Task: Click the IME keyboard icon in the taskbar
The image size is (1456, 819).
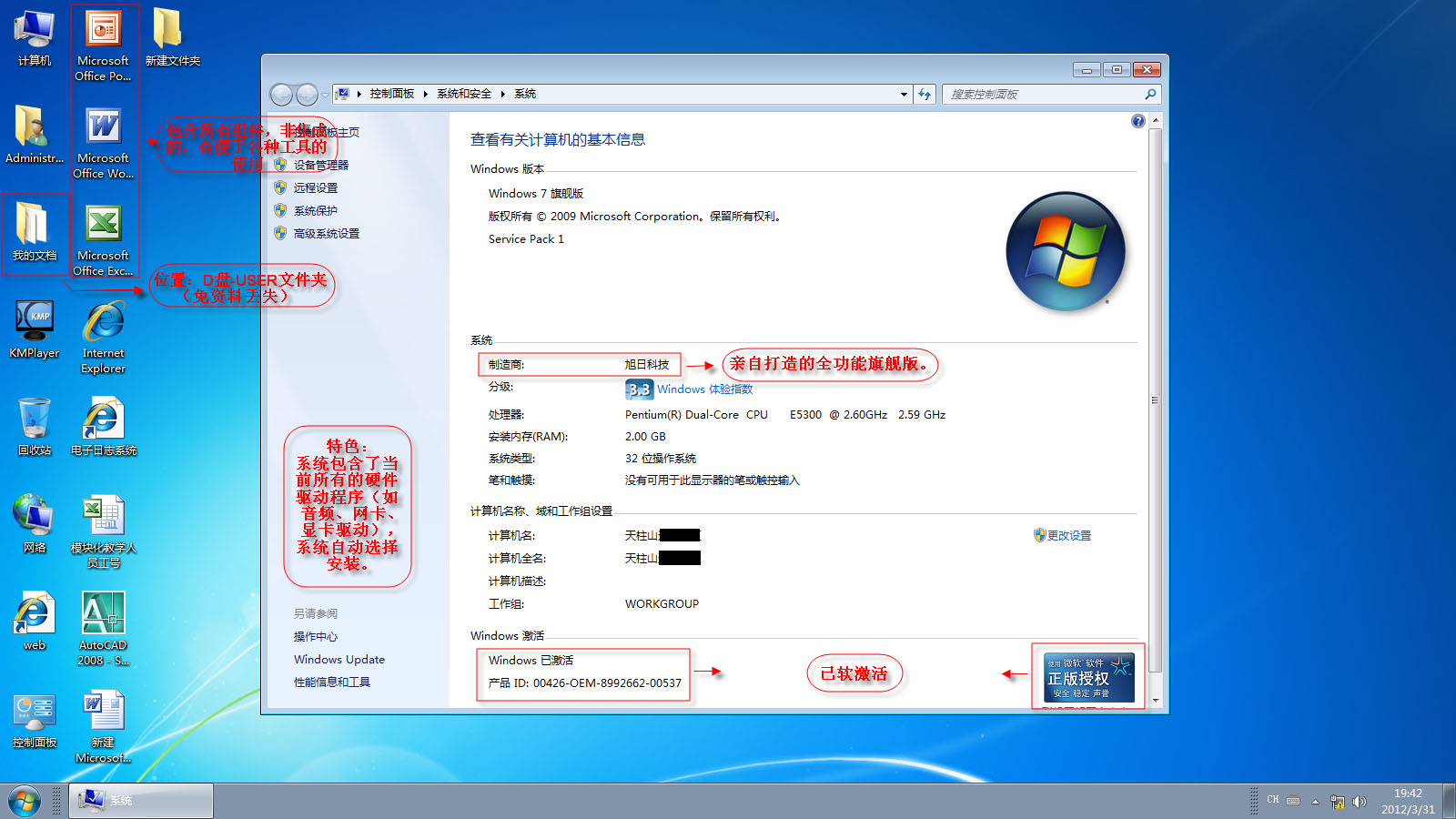Action: pyautogui.click(x=1293, y=801)
